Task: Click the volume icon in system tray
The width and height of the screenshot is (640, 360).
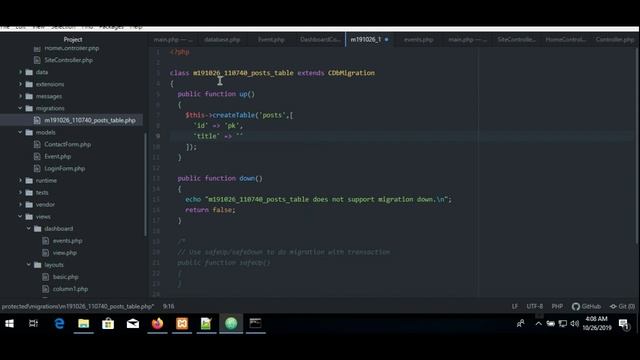Action: 575,324
